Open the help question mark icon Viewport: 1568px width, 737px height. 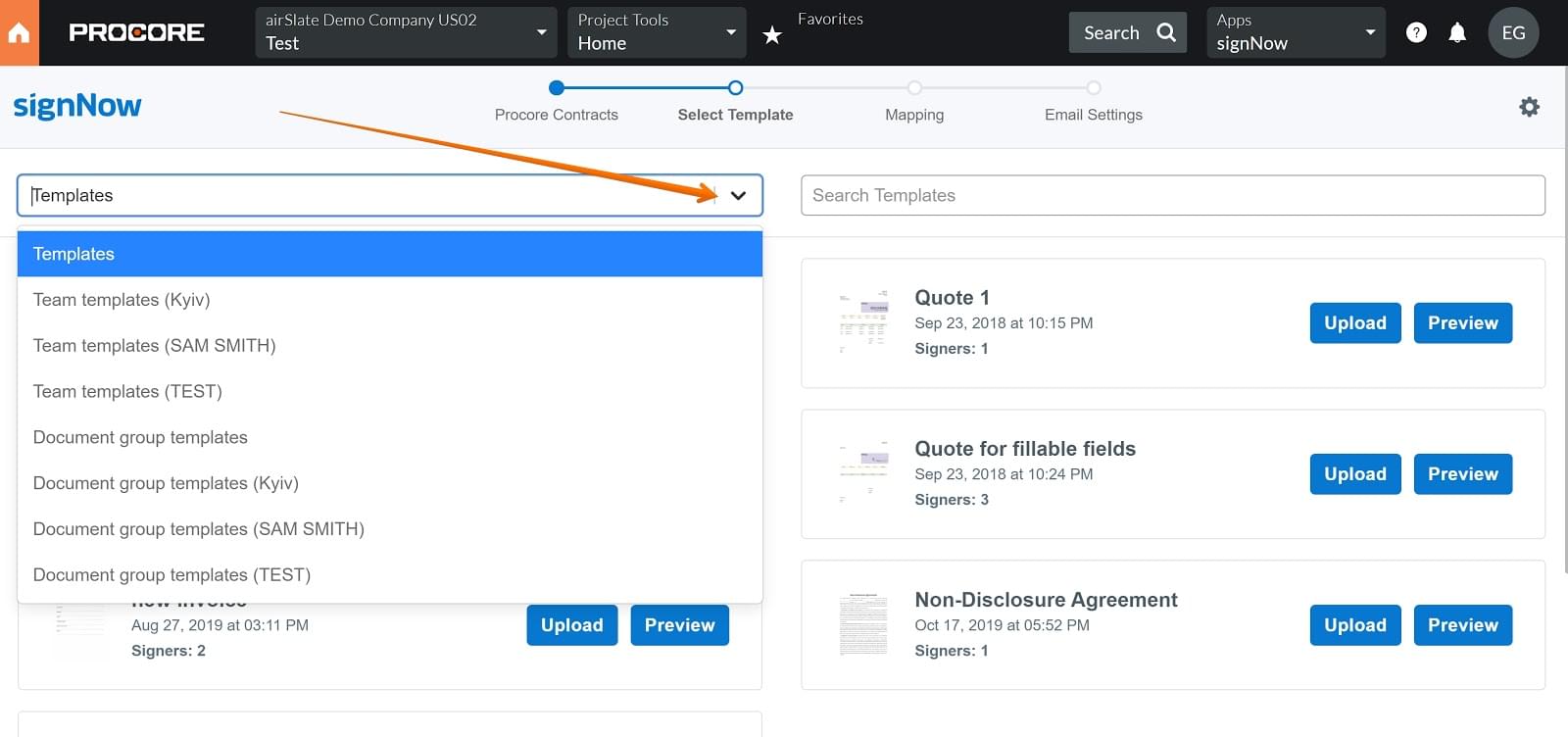click(1416, 32)
